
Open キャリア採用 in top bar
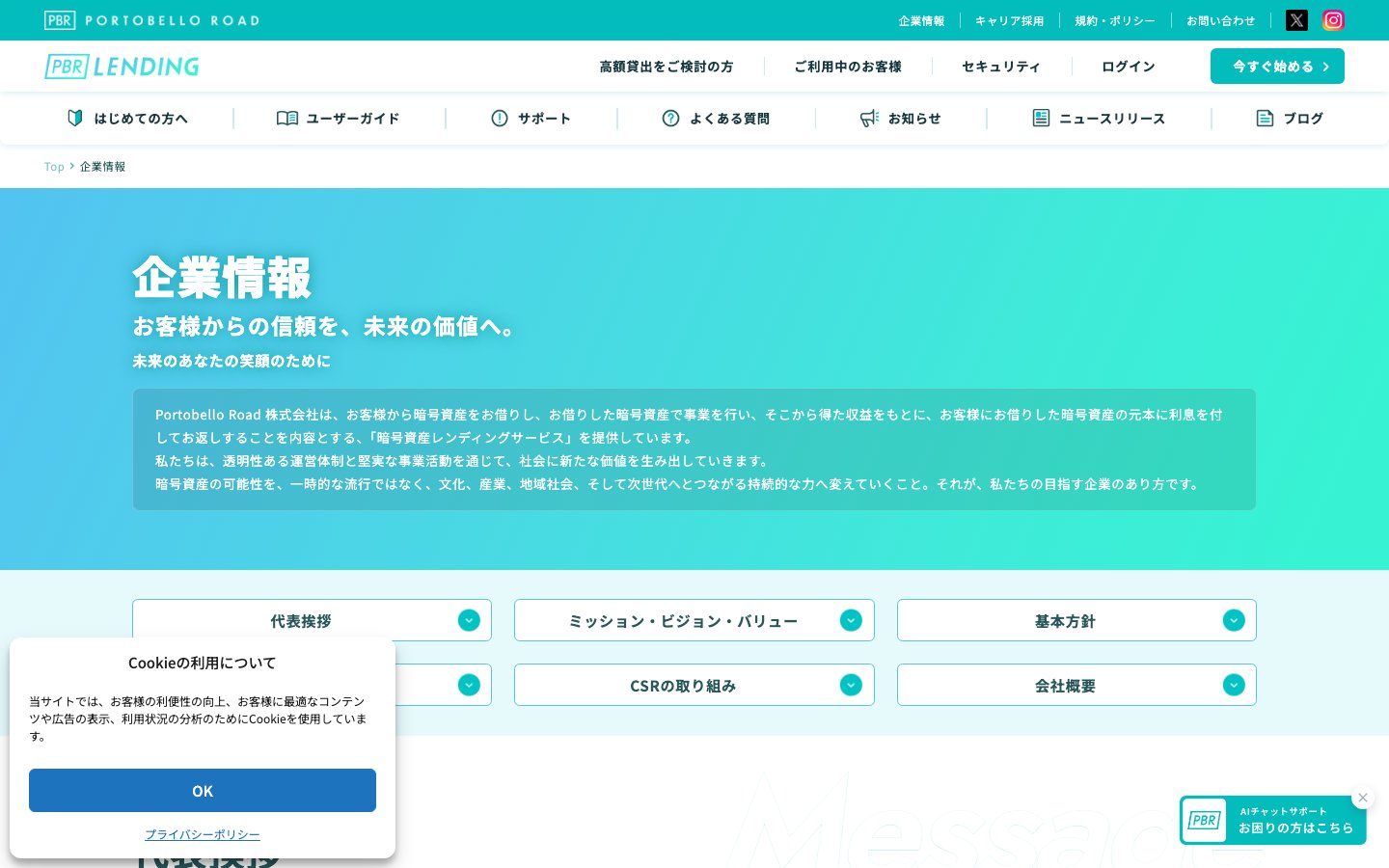click(1009, 20)
